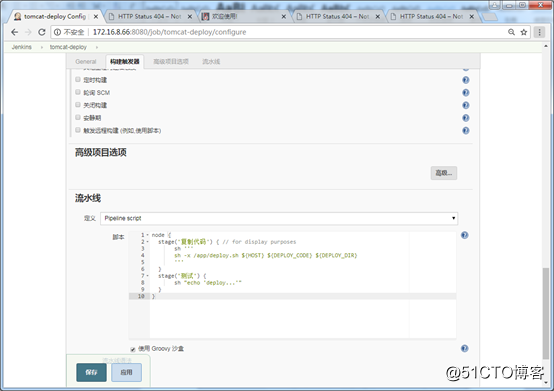Image resolution: width=554 pixels, height=391 pixels.
Task: Enable the 定时构建 checkbox
Action: coord(78,79)
